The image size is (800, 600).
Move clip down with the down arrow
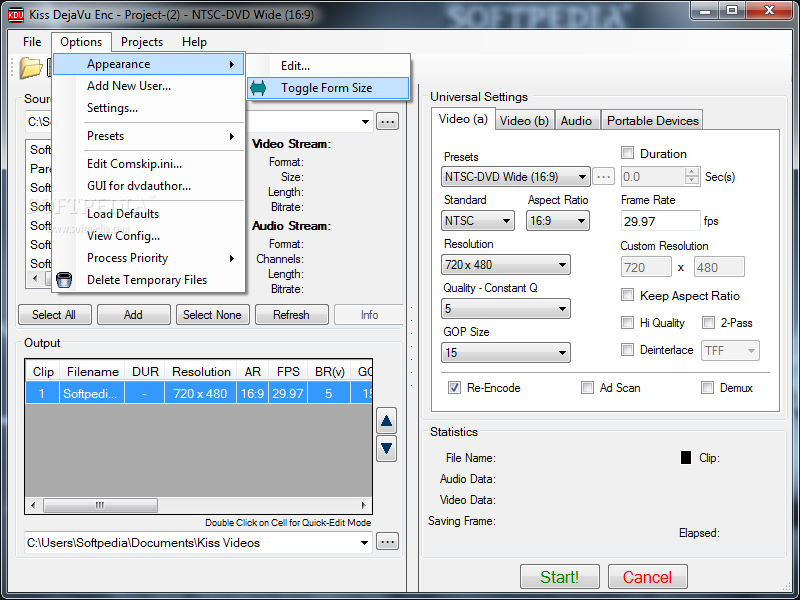tap(386, 448)
